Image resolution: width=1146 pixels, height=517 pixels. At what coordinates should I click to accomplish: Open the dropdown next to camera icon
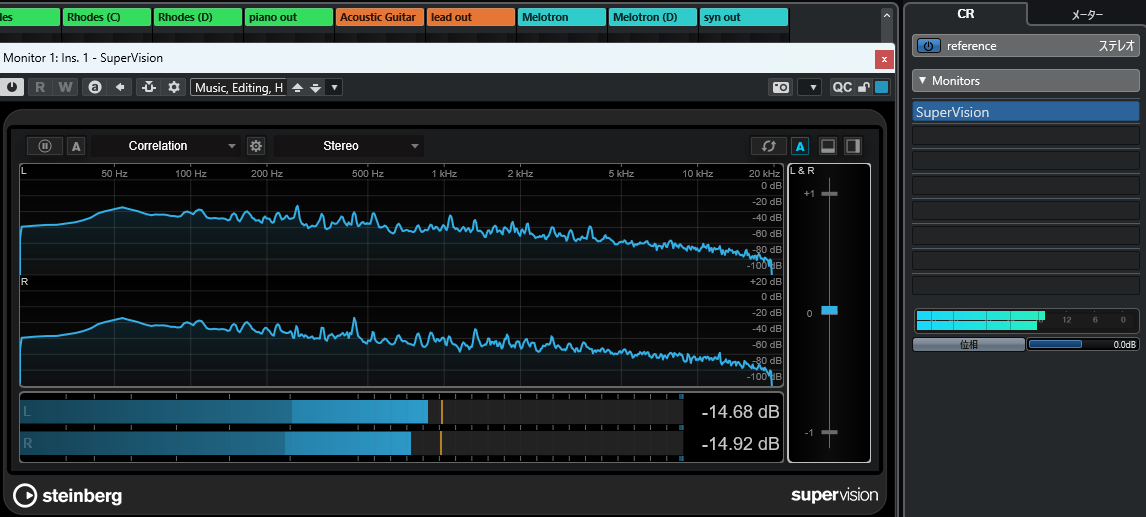click(x=810, y=88)
